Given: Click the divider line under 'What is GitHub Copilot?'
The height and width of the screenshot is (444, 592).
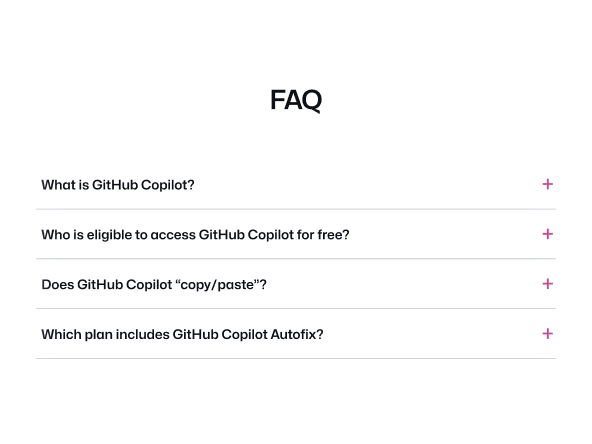Looking at the screenshot, I should tap(296, 209).
